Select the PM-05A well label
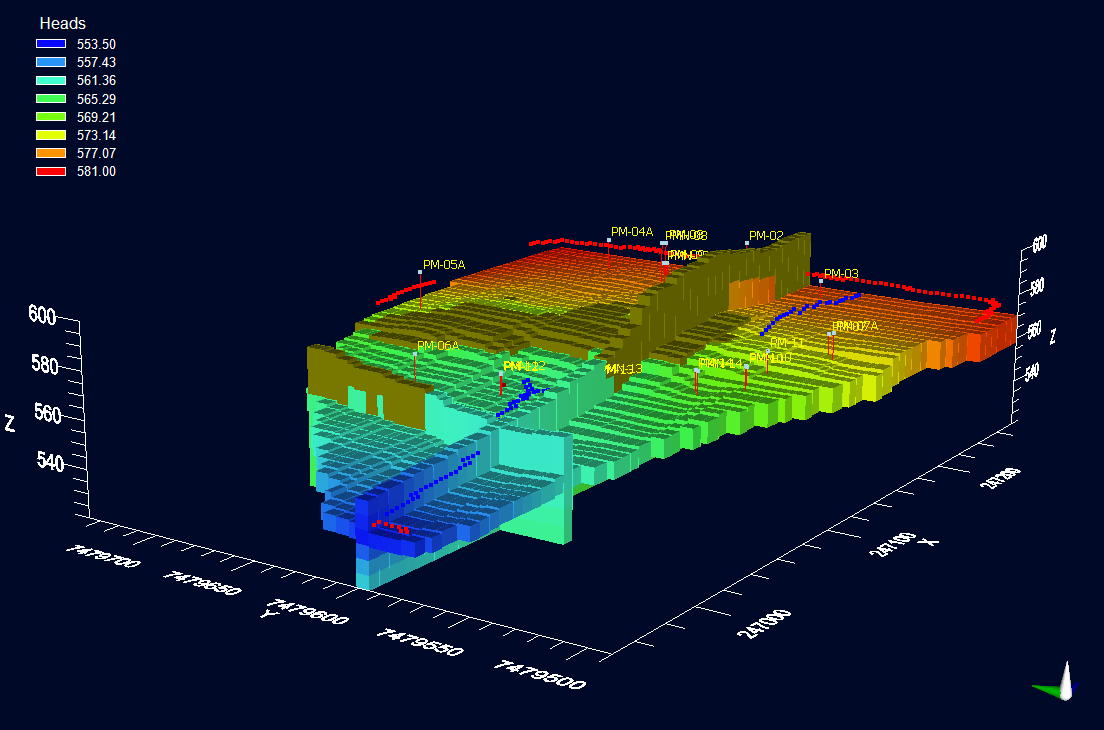 point(444,265)
